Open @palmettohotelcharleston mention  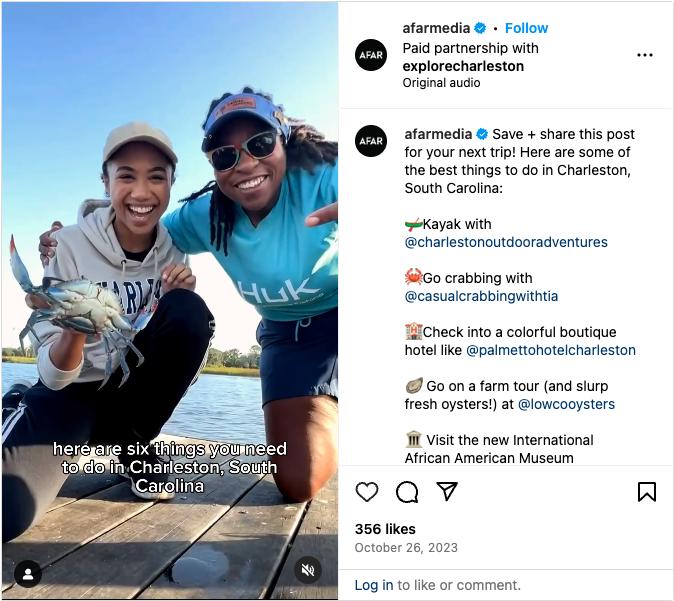551,350
